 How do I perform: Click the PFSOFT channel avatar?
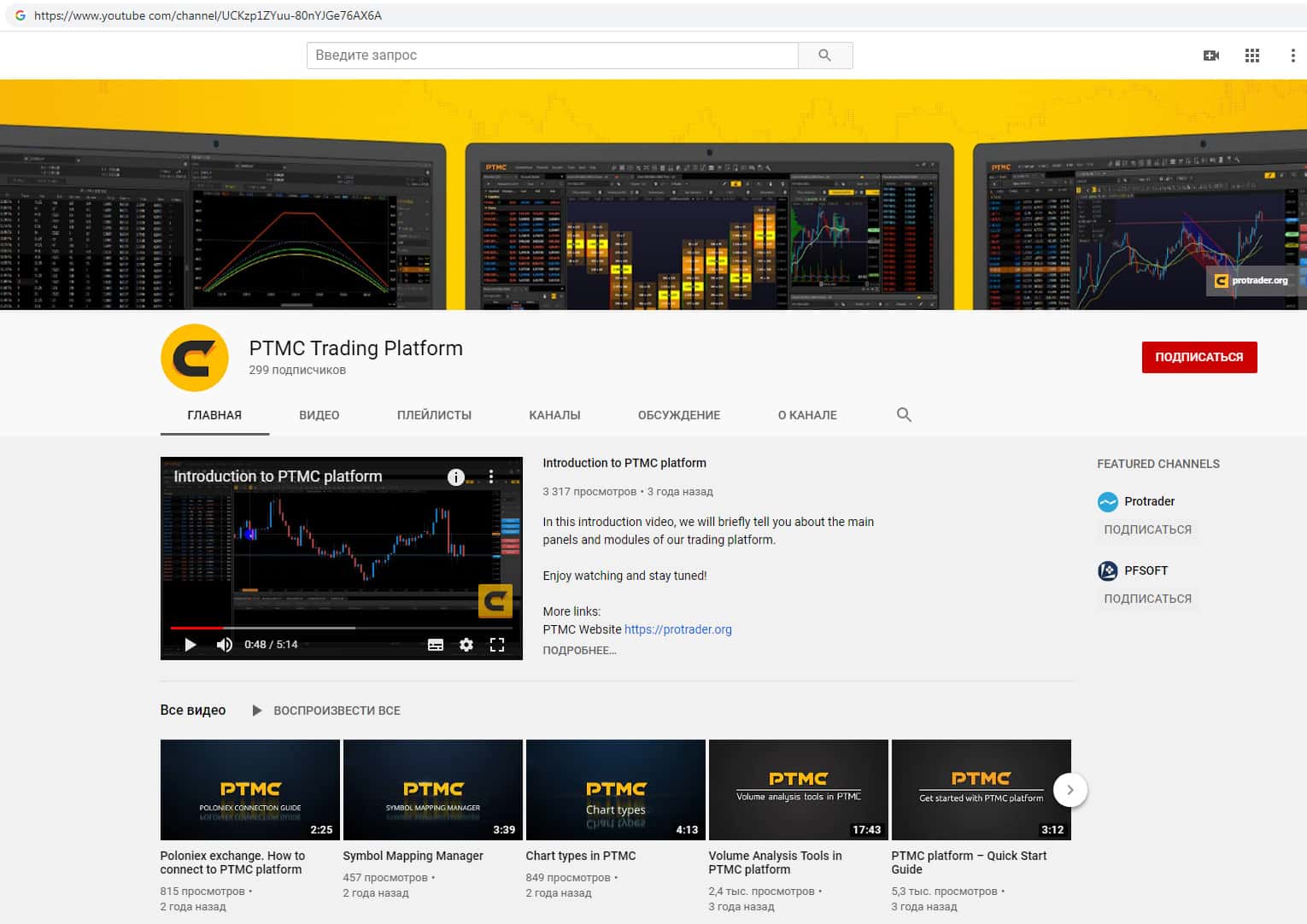1108,571
